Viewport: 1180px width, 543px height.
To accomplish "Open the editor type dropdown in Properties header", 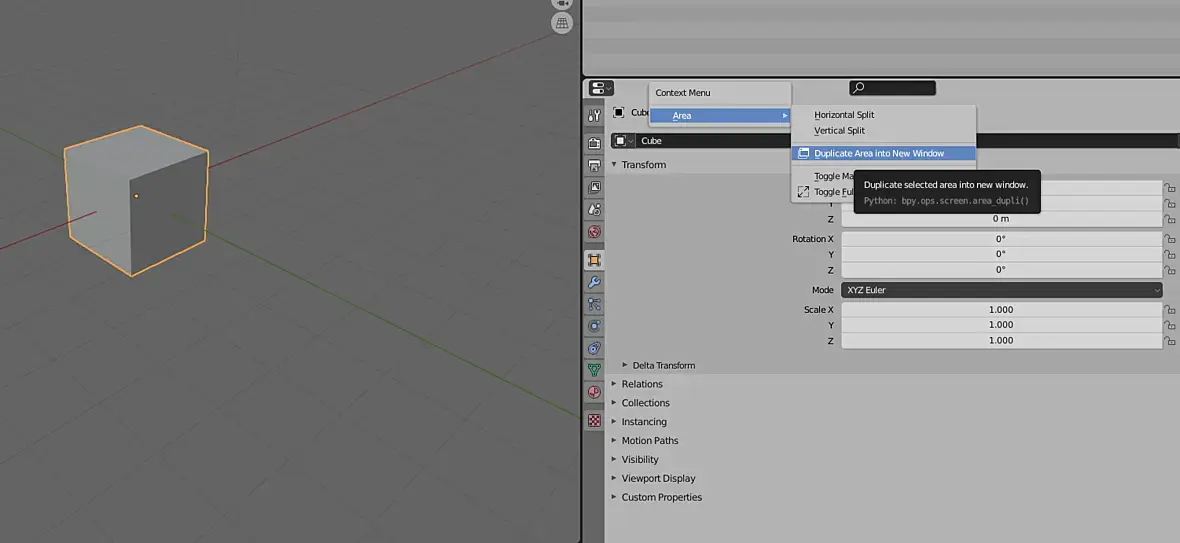I will (601, 89).
